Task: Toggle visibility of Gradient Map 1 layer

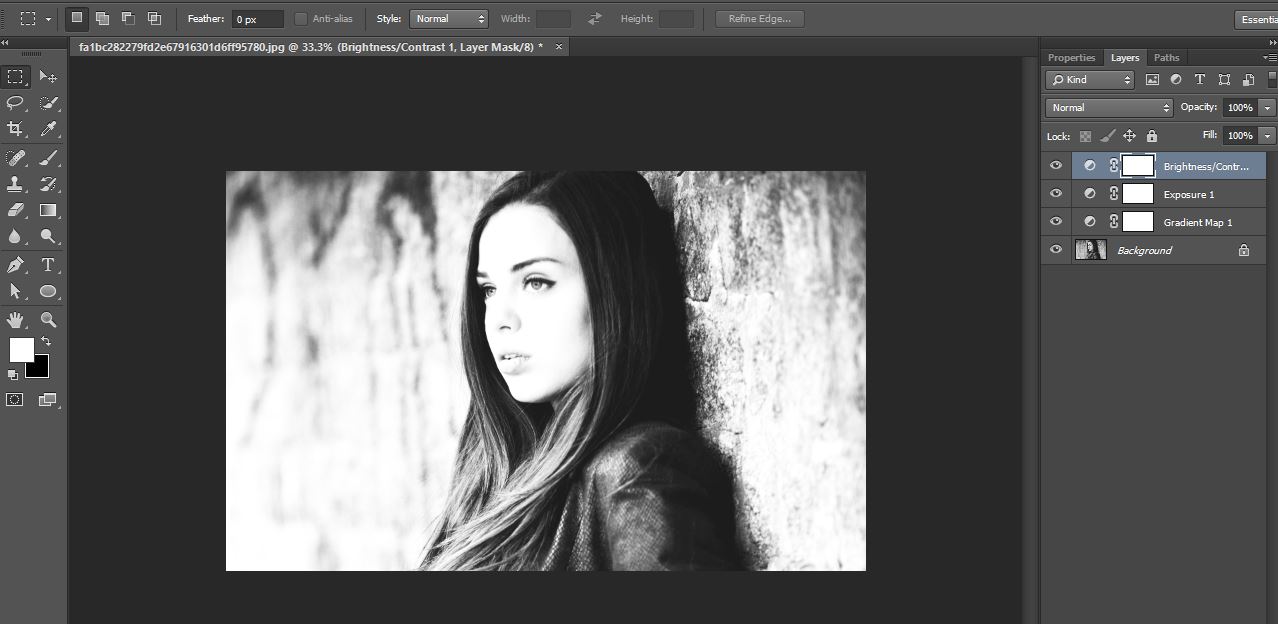Action: pyautogui.click(x=1056, y=222)
